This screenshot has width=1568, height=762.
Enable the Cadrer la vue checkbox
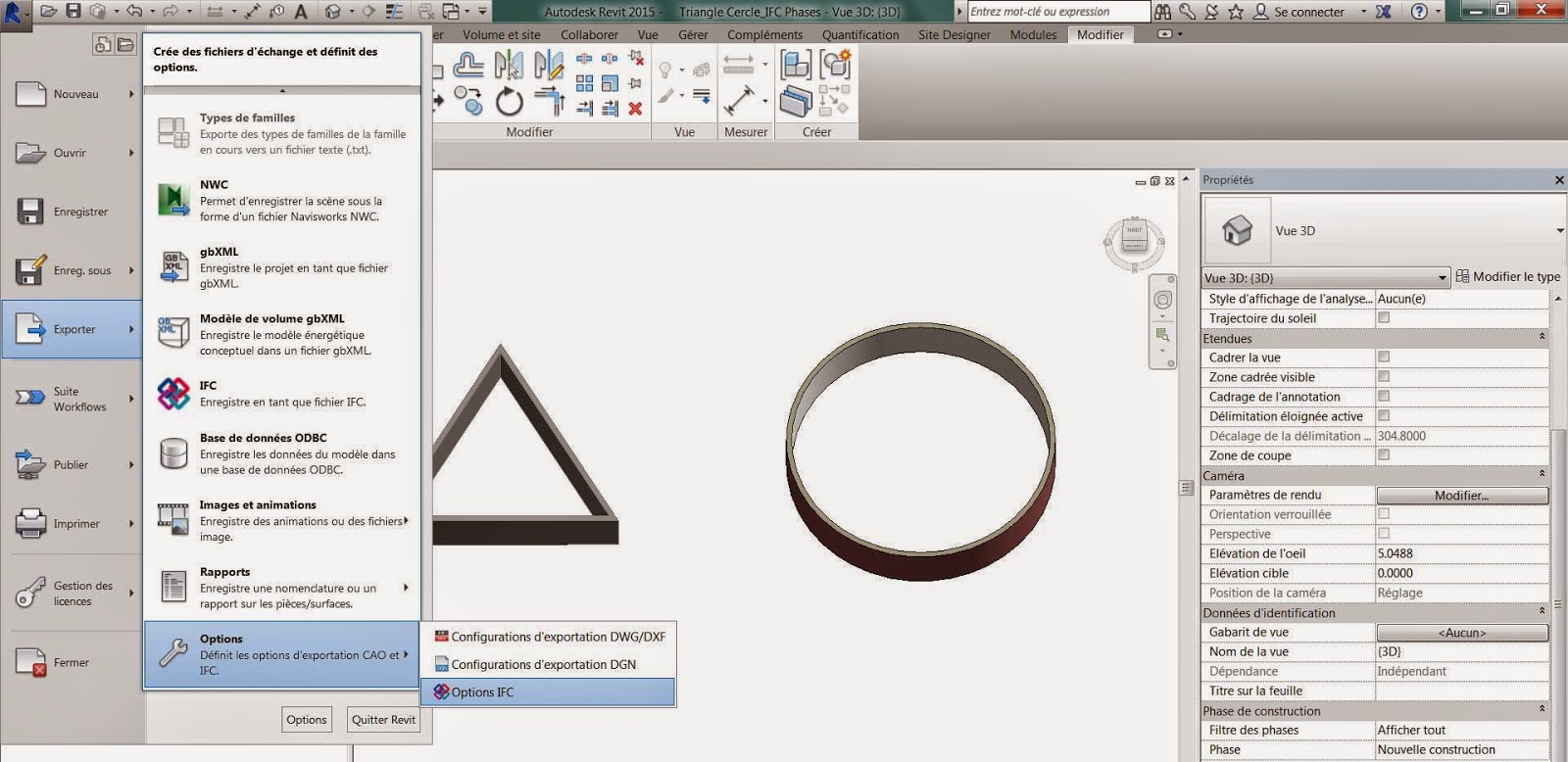tap(1384, 357)
